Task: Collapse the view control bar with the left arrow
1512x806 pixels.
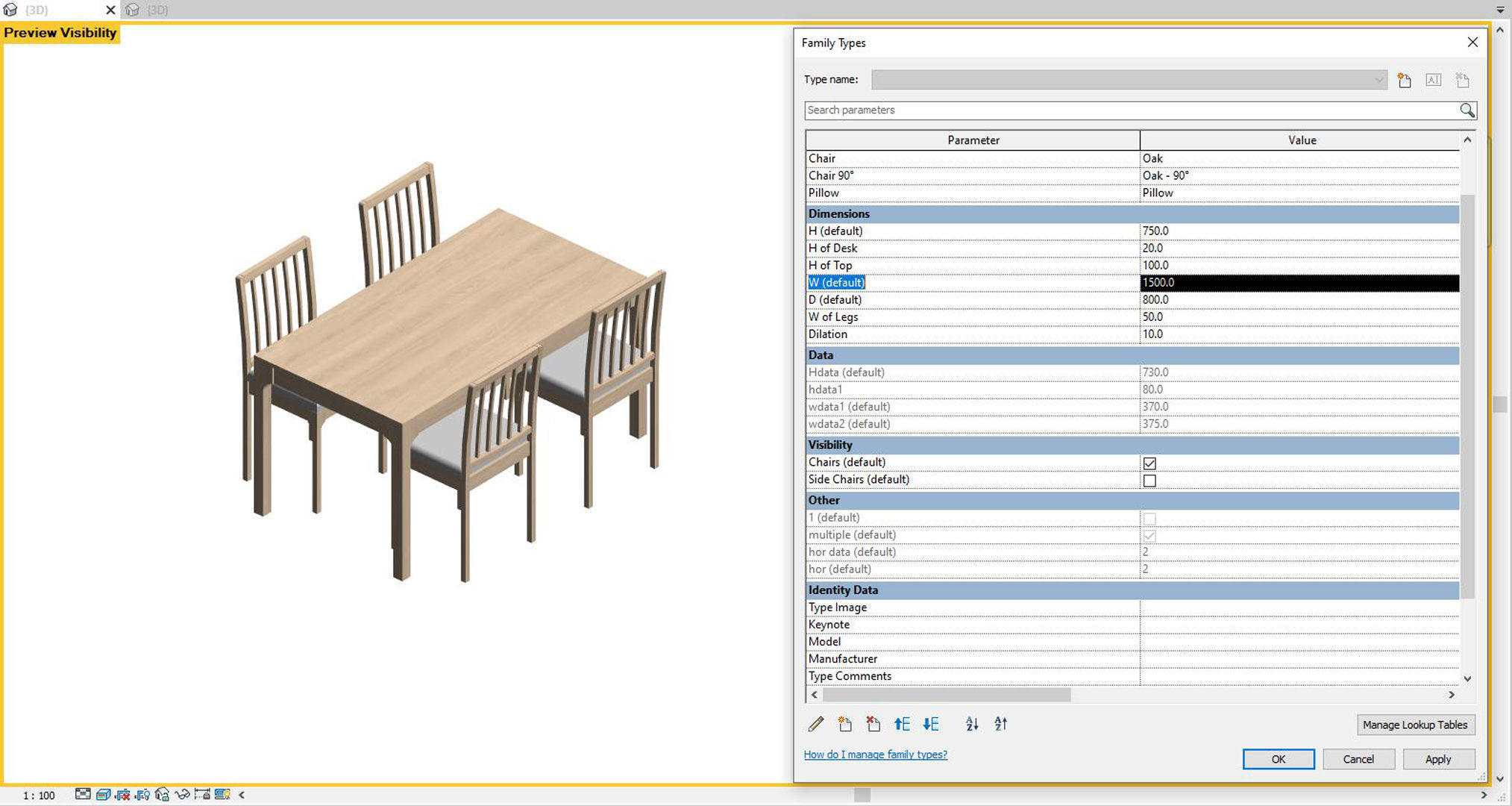Action: pyautogui.click(x=241, y=794)
